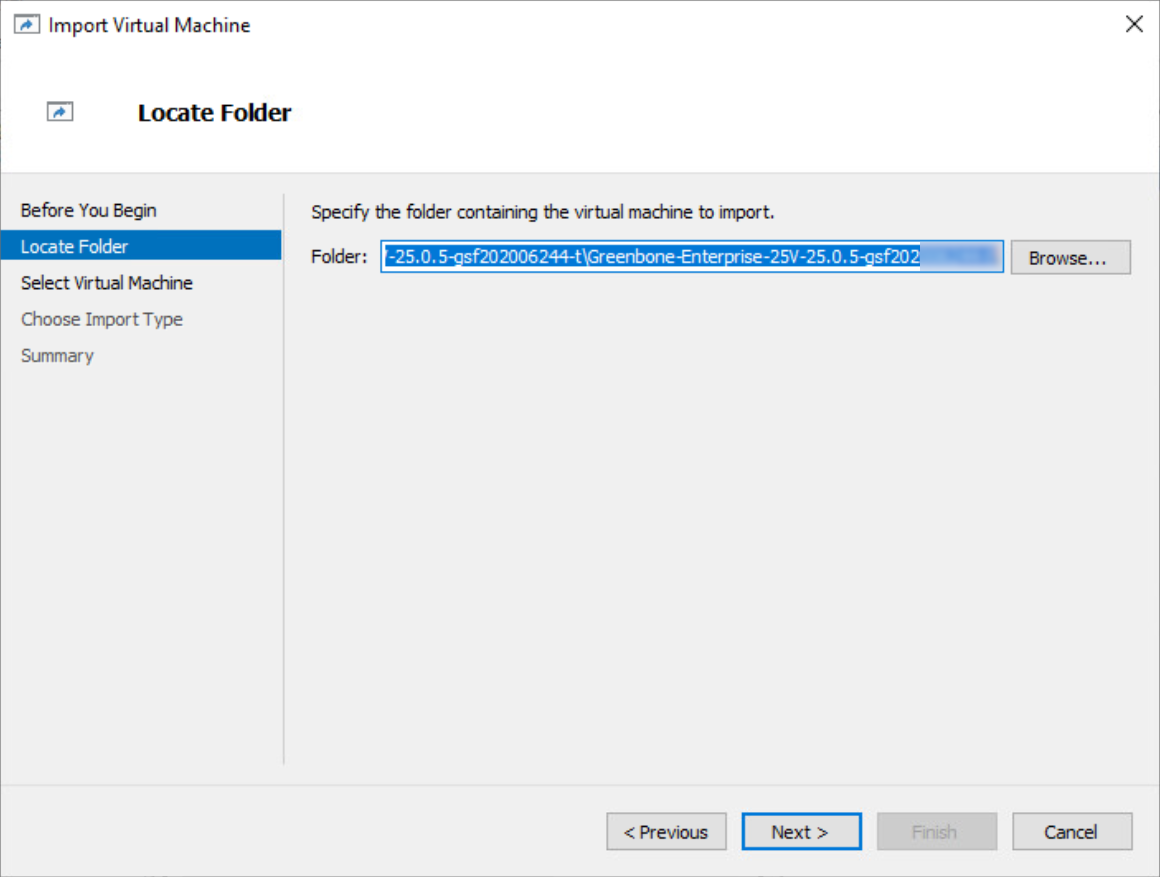The image size is (1160, 877).
Task: Click the Import Virtual Machine title text
Action: coord(149,25)
